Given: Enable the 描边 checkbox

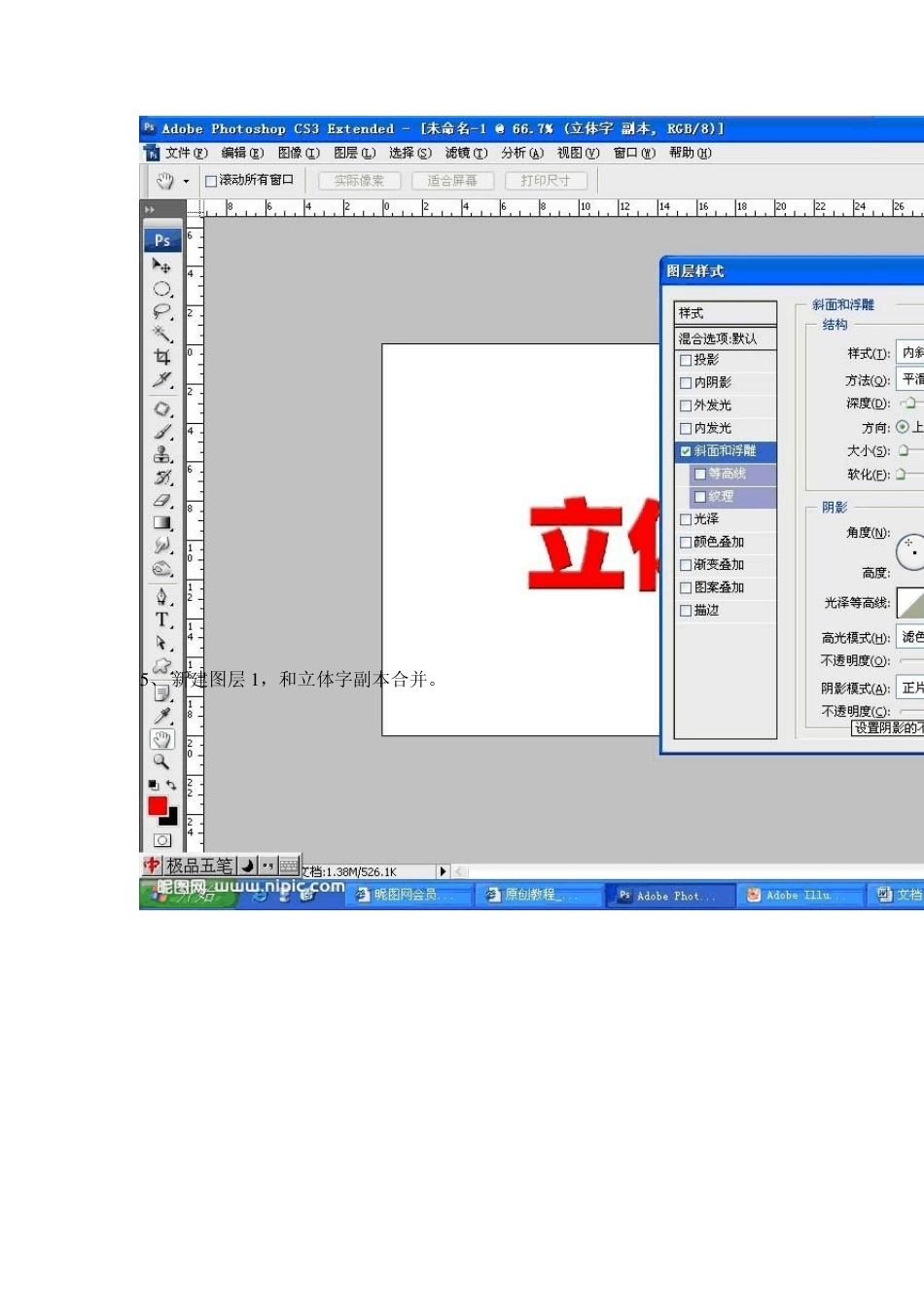Looking at the screenshot, I should click(x=686, y=611).
